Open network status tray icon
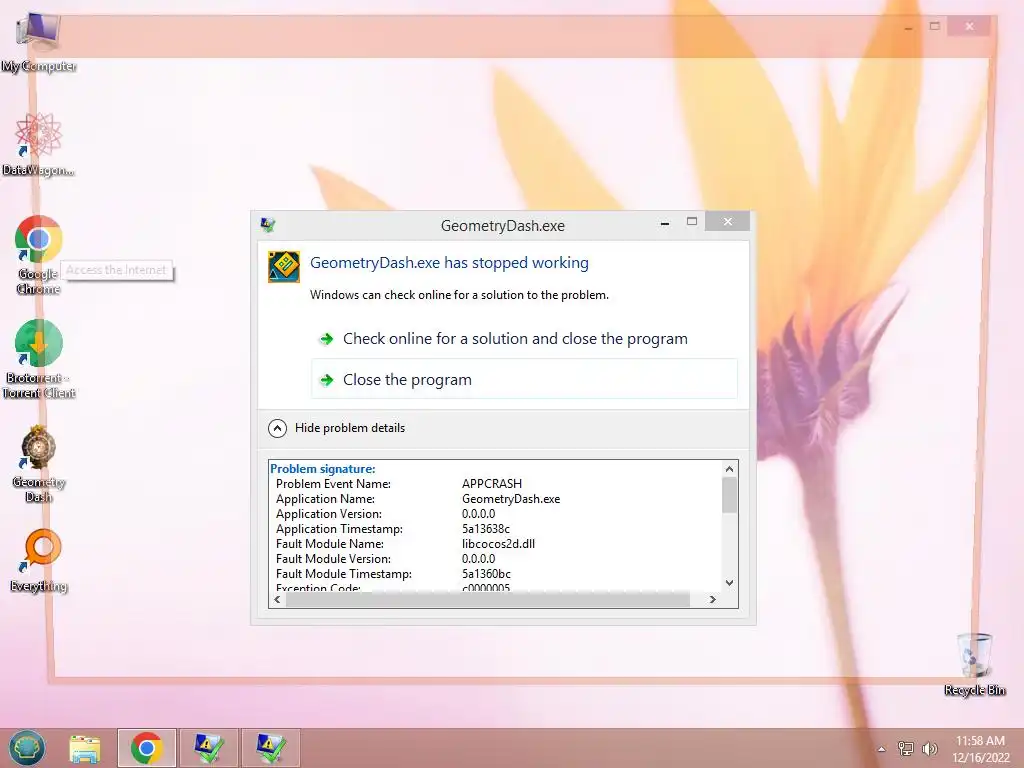1024x768 pixels. click(x=905, y=748)
